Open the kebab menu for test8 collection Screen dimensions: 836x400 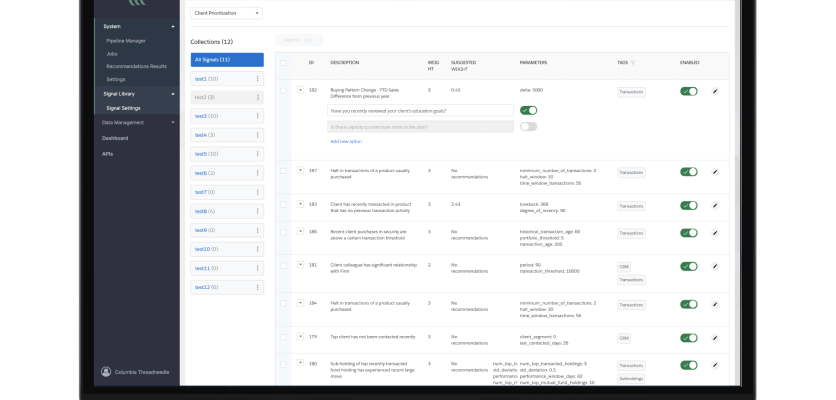click(258, 211)
